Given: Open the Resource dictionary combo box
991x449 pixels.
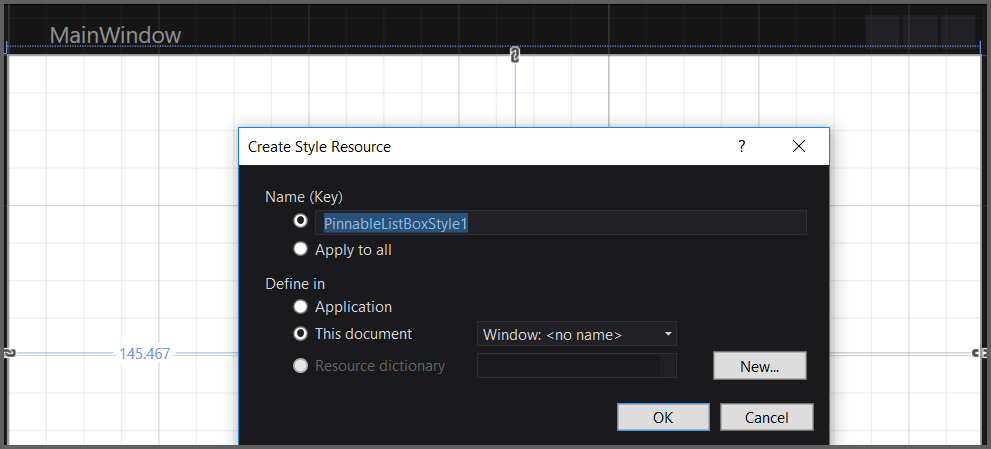Looking at the screenshot, I should pos(576,366).
